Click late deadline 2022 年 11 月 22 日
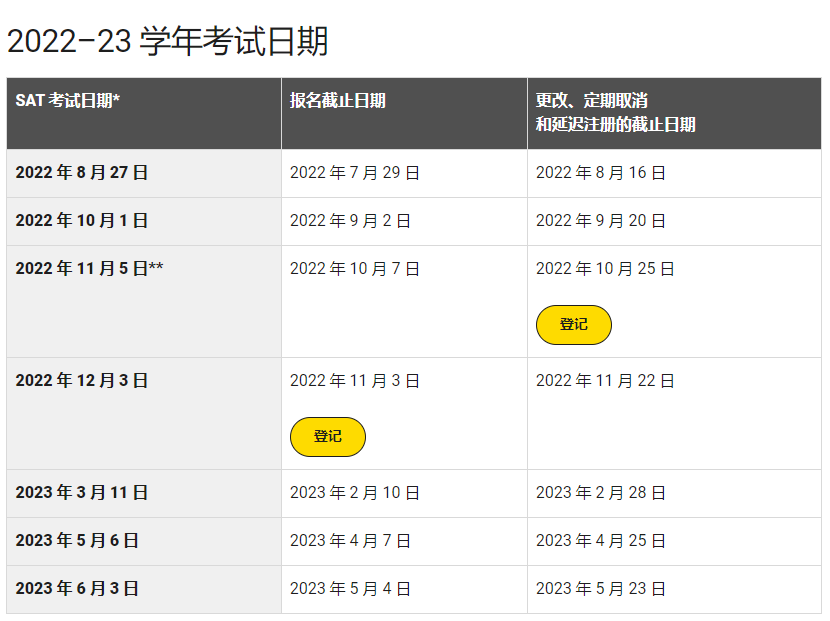Image resolution: width=830 pixels, height=621 pixels. point(605,381)
